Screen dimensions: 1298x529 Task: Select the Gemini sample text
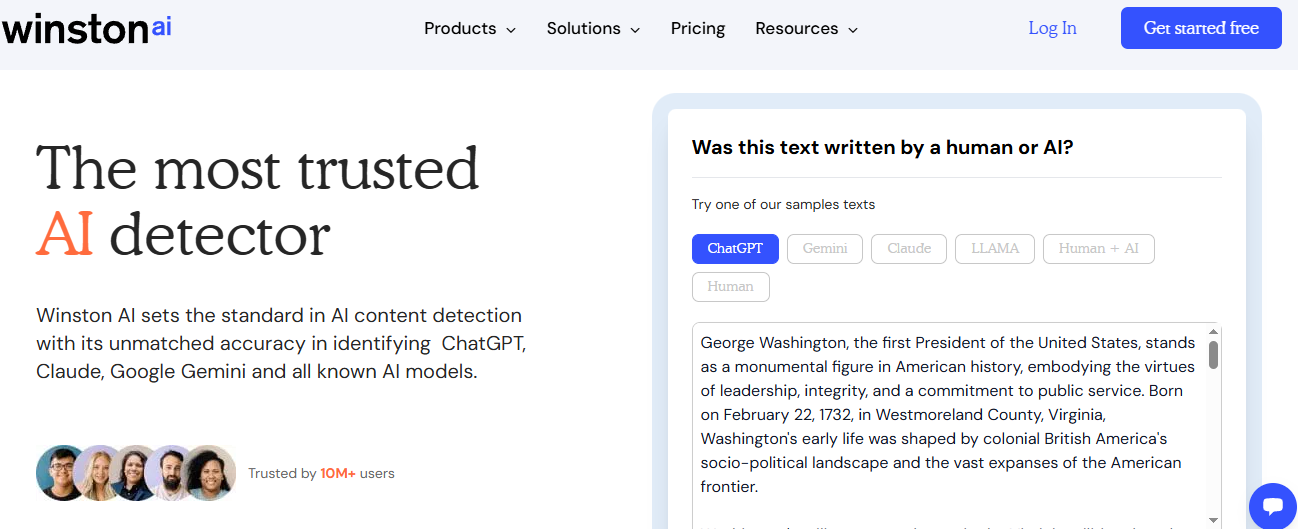pos(825,249)
